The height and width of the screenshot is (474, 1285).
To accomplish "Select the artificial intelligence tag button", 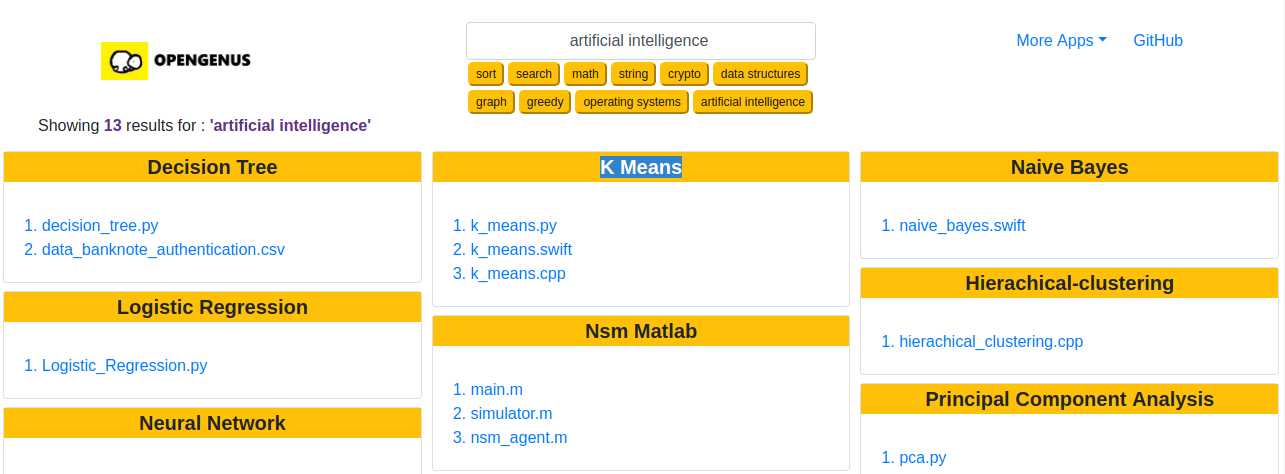I will [x=752, y=102].
